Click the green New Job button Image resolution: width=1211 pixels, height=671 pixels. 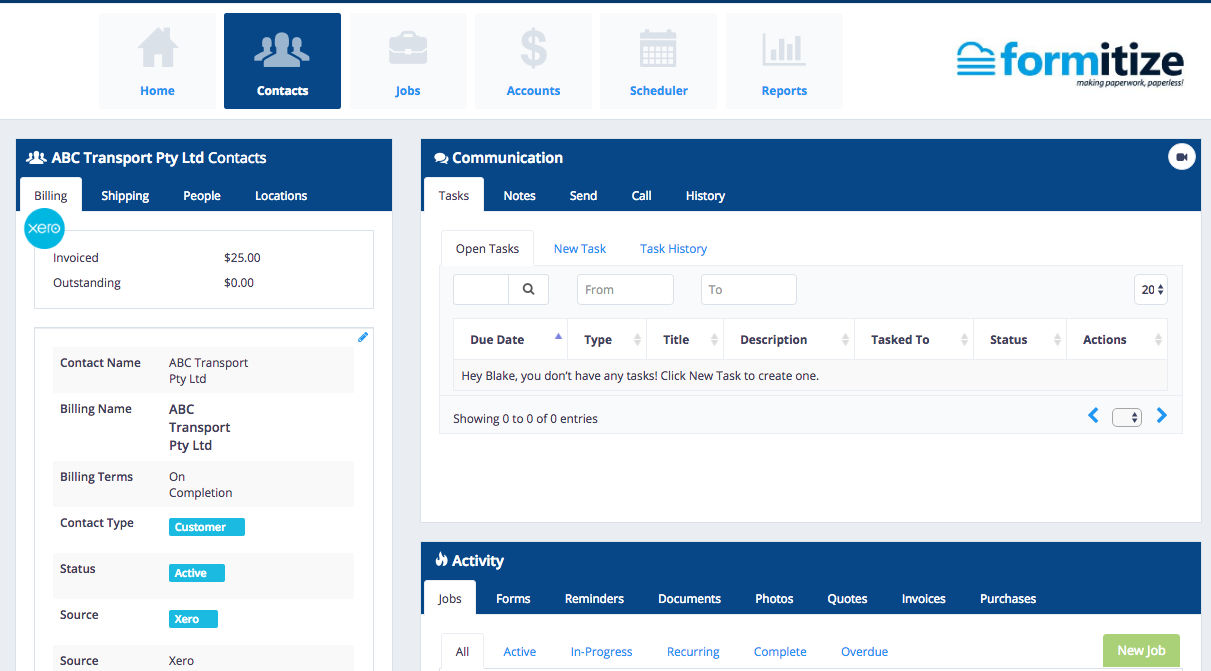point(1141,650)
